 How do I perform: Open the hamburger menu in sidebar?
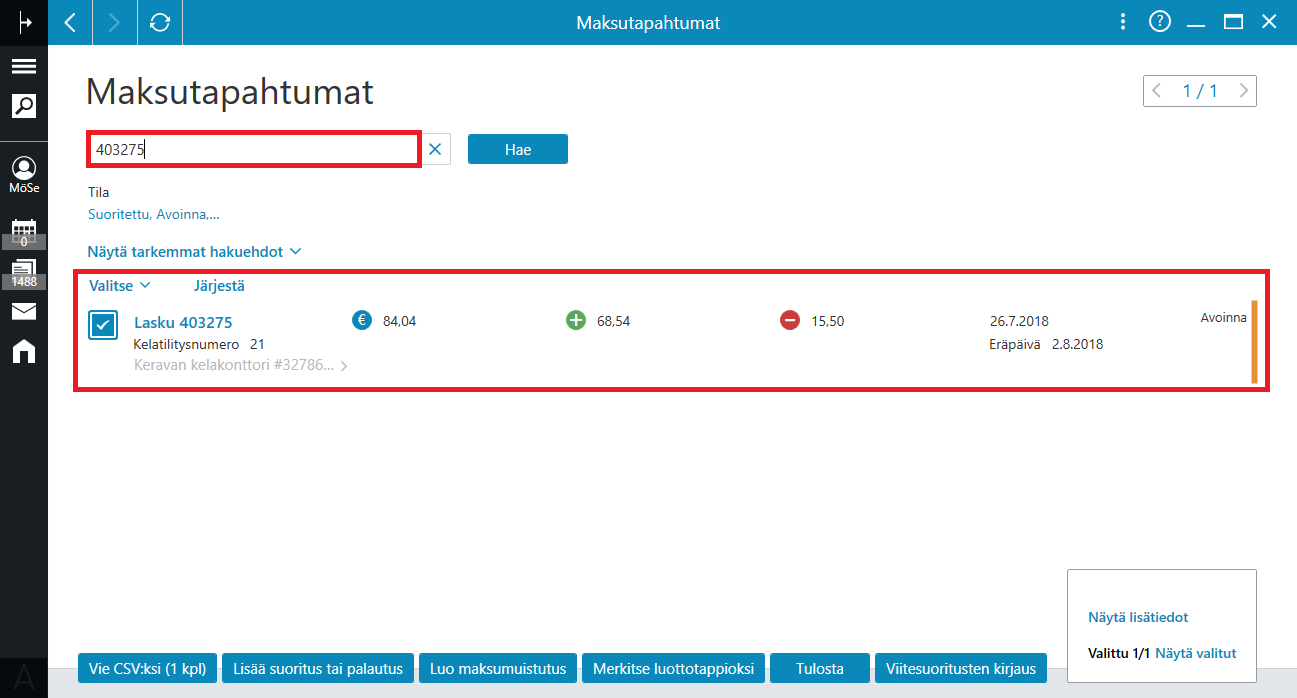pos(24,67)
